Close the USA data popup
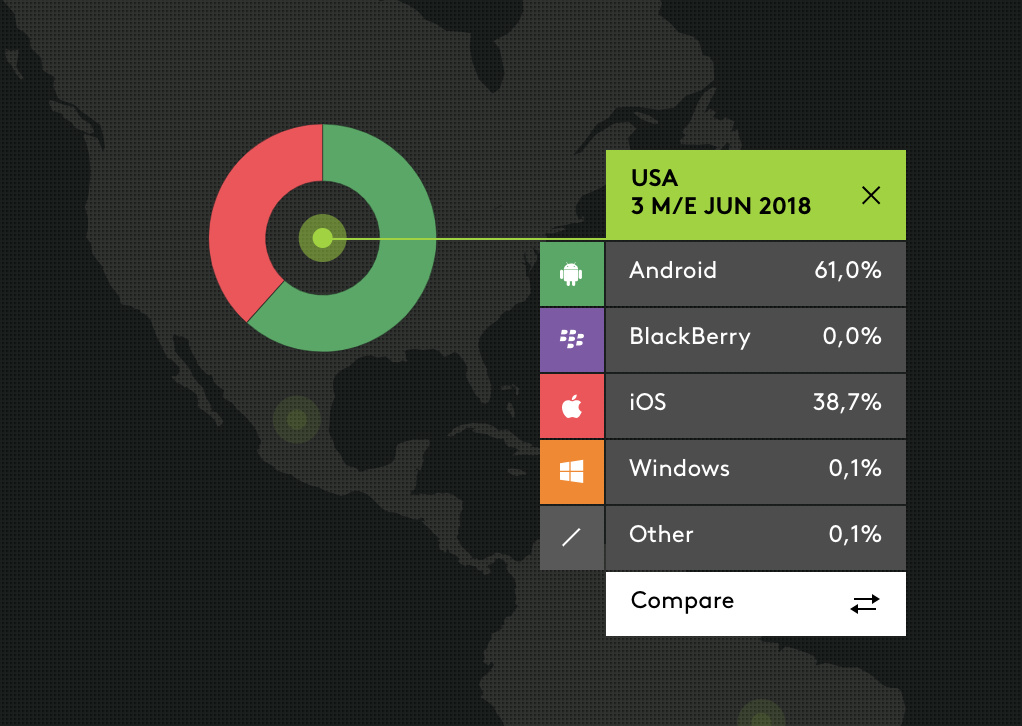Screen dimensions: 1022x726 871,195
